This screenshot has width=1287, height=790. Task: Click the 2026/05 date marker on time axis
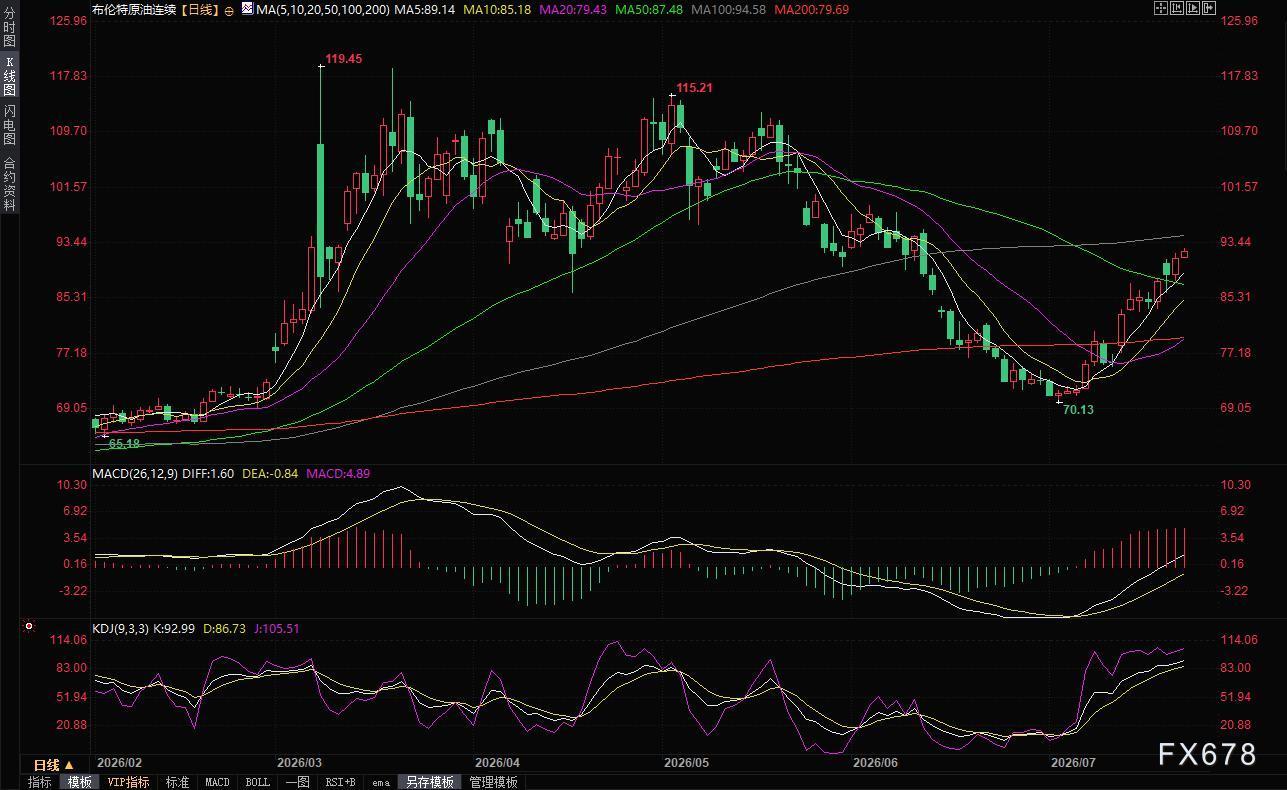[x=687, y=762]
